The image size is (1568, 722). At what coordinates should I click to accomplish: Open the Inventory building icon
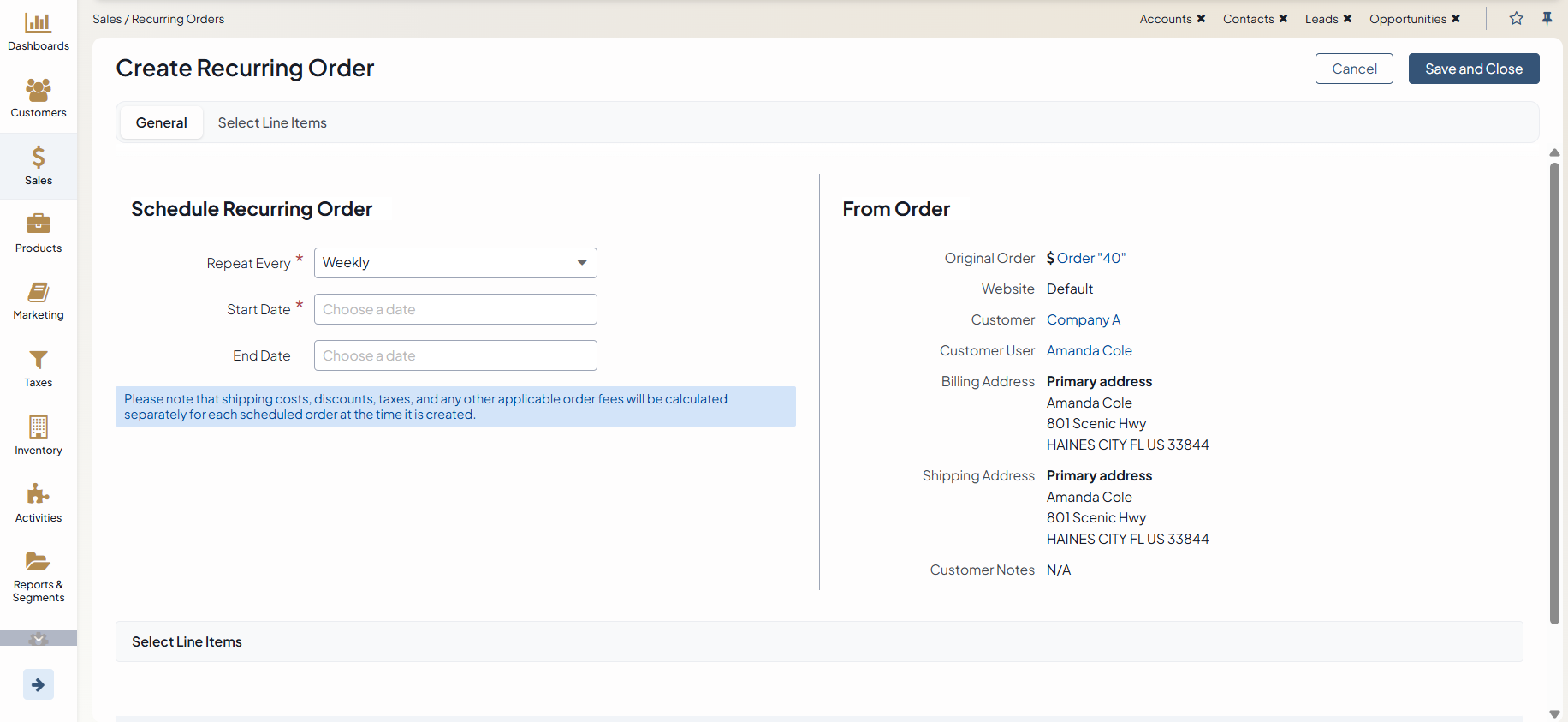38,427
